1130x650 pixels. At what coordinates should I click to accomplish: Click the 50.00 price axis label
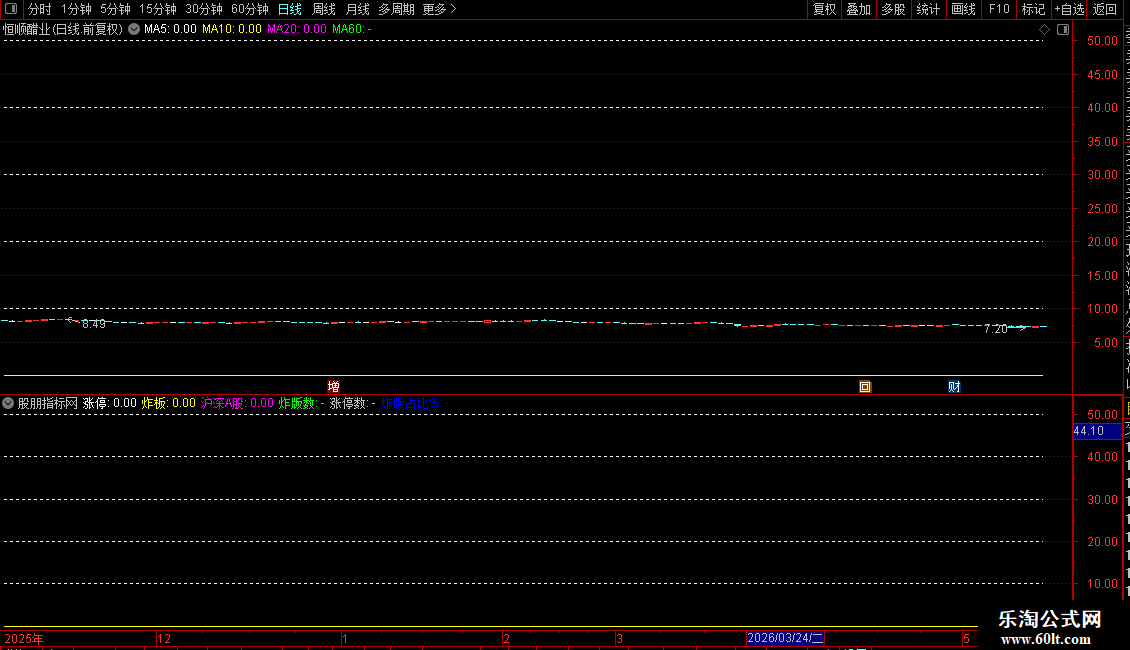1103,41
